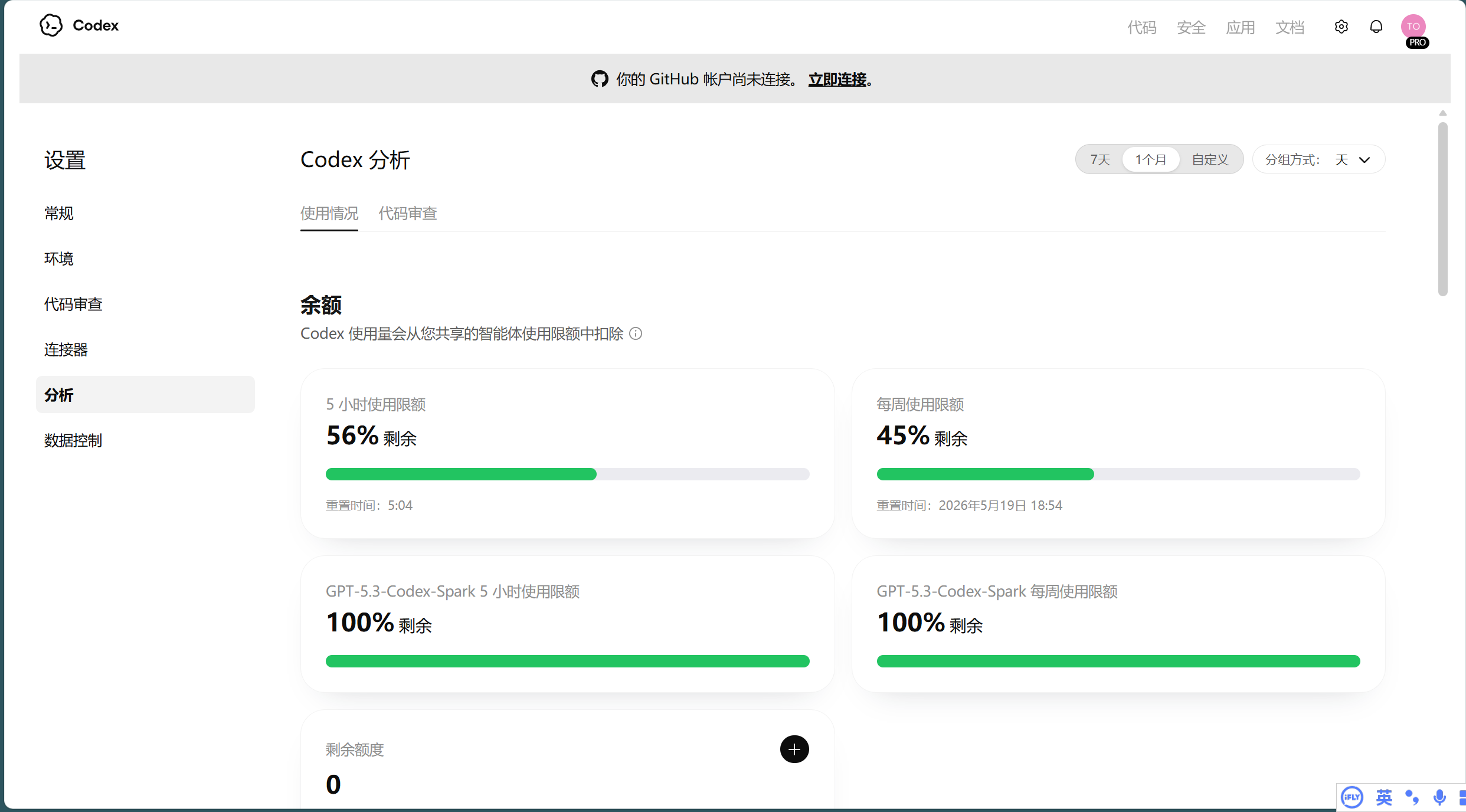Switch to the 代码审查 tab under Codex 分析
This screenshot has height=812, width=1466.
point(408,214)
